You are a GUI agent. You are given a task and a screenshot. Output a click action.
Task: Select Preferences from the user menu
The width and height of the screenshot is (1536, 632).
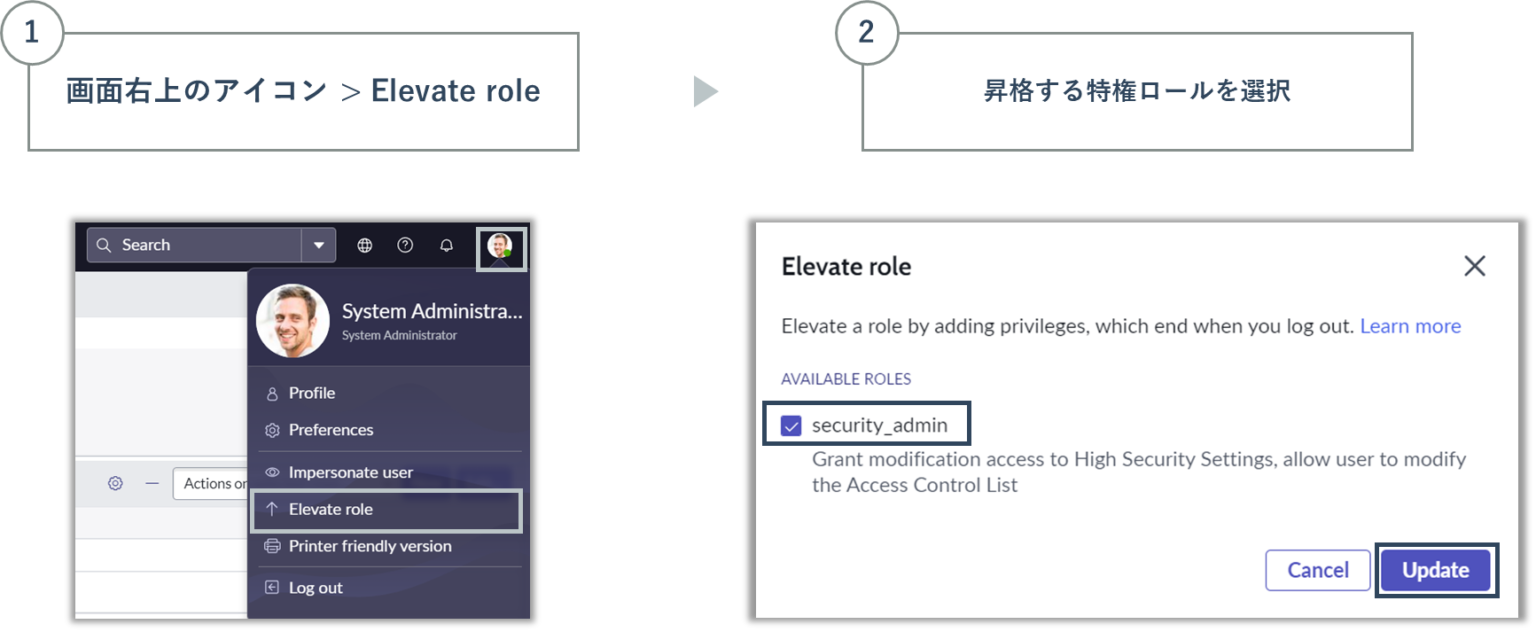(x=332, y=430)
